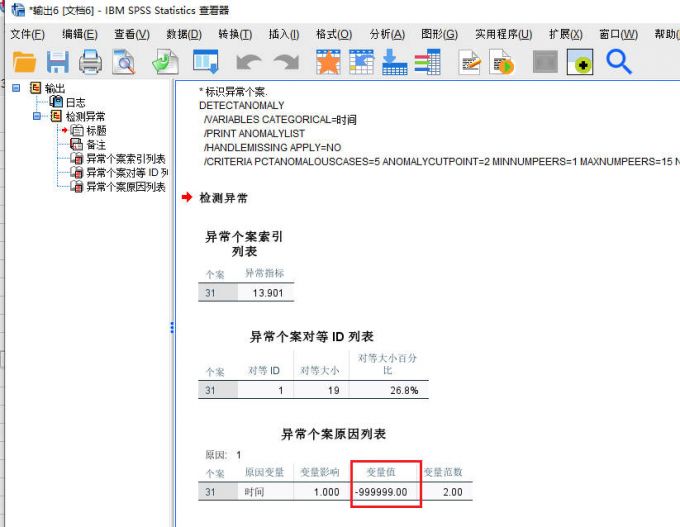The width and height of the screenshot is (680, 527).
Task: Select 异常个案原因列表 in outline tree
Action: [x=126, y=187]
